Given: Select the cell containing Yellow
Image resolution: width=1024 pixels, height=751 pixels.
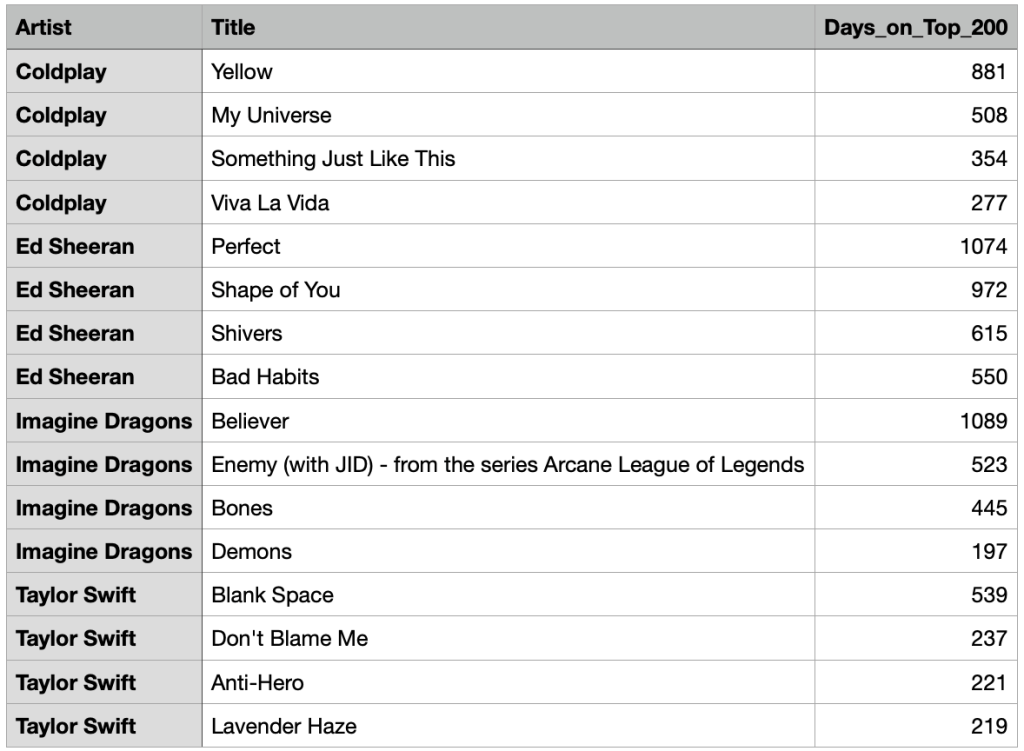Looking at the screenshot, I should point(242,72).
